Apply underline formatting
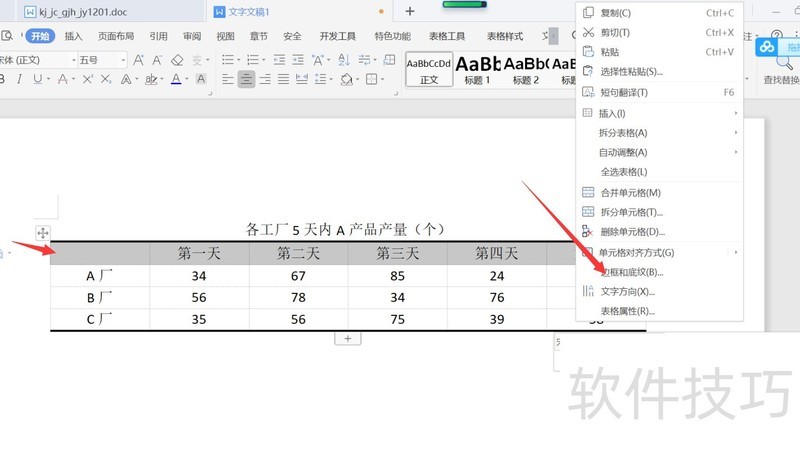 click(x=37, y=79)
